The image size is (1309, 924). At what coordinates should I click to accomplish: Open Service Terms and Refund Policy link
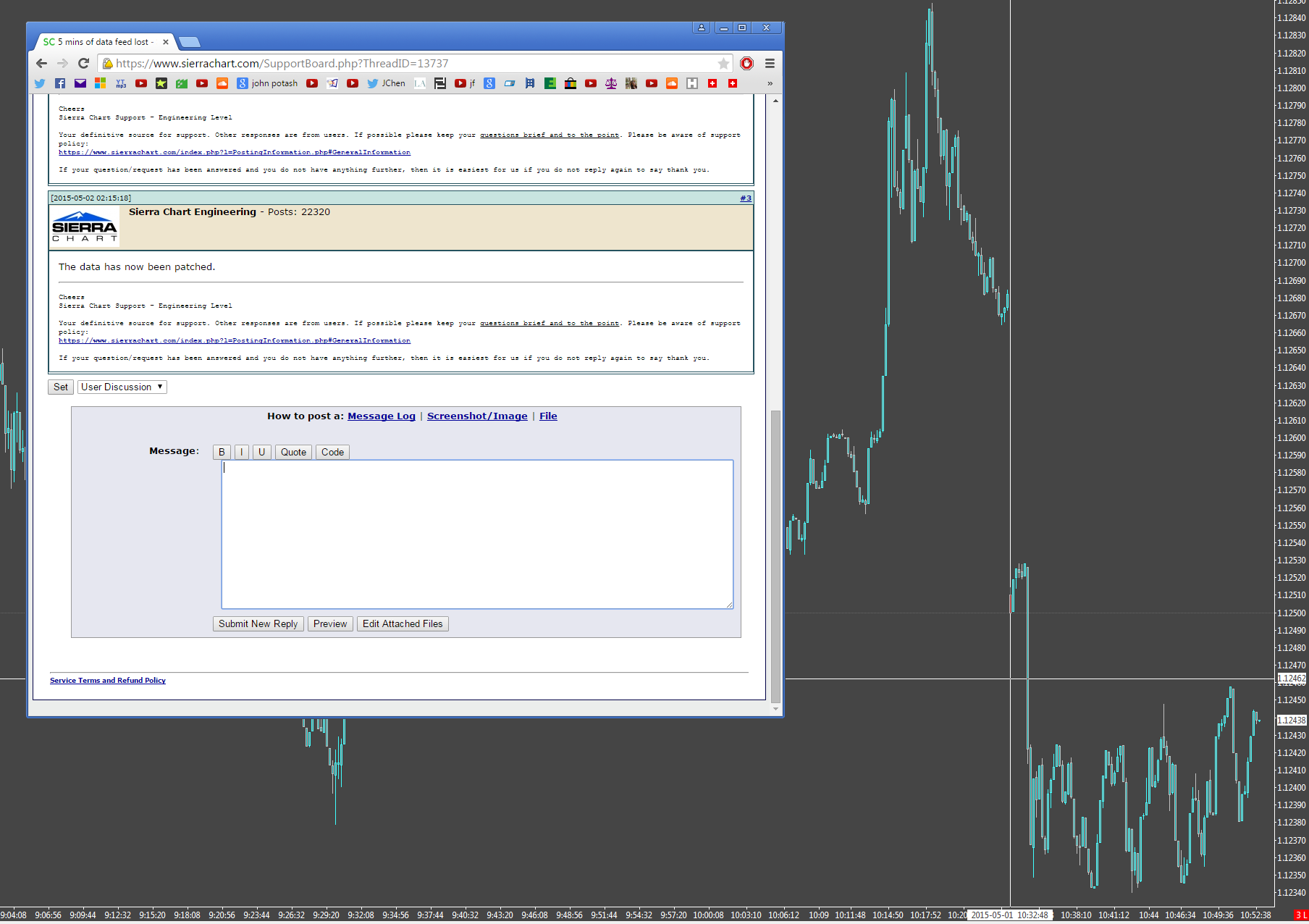[x=108, y=680]
